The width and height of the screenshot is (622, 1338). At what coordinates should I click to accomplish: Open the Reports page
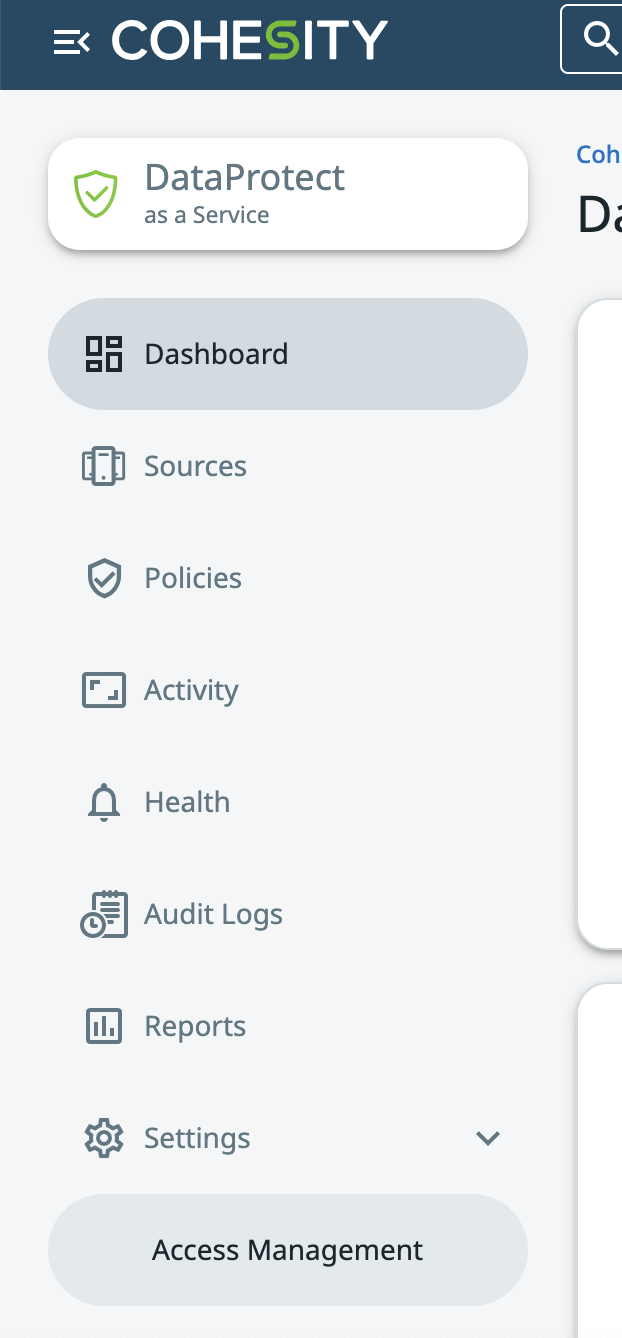tap(195, 1026)
